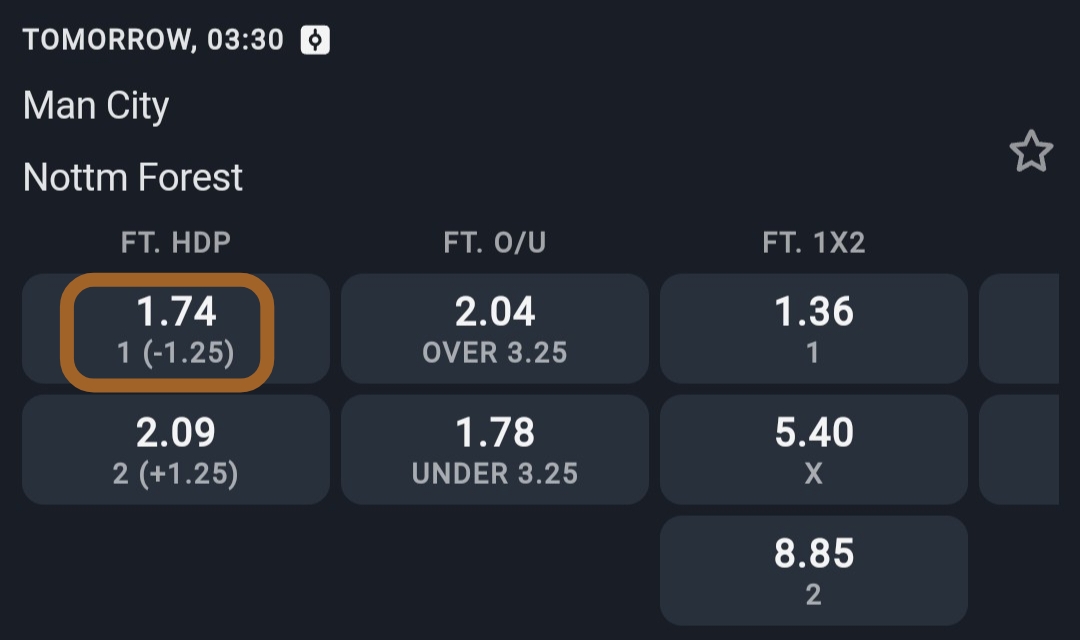Click the FT. HDP market header
The width and height of the screenshot is (1080, 640).
[176, 243]
